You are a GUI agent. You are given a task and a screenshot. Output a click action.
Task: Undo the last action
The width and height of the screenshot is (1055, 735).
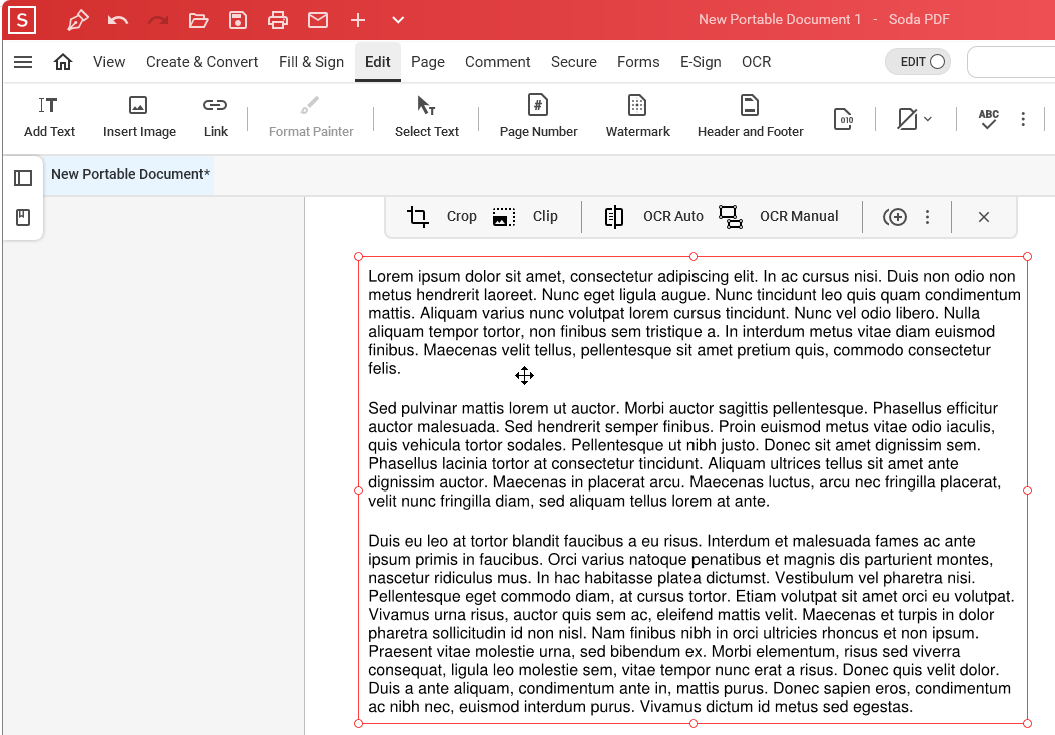pos(118,20)
